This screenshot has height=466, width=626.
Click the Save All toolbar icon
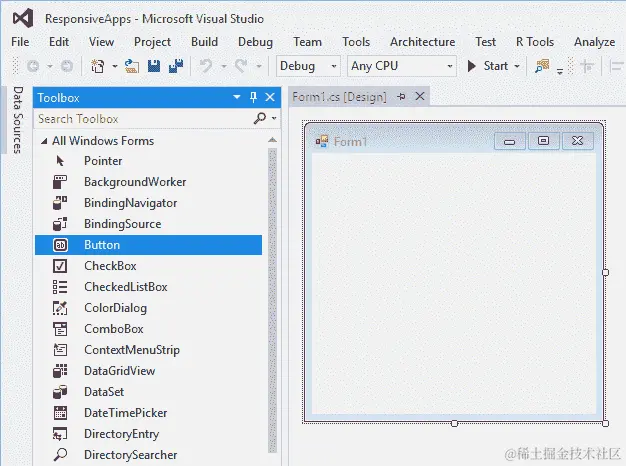176,66
